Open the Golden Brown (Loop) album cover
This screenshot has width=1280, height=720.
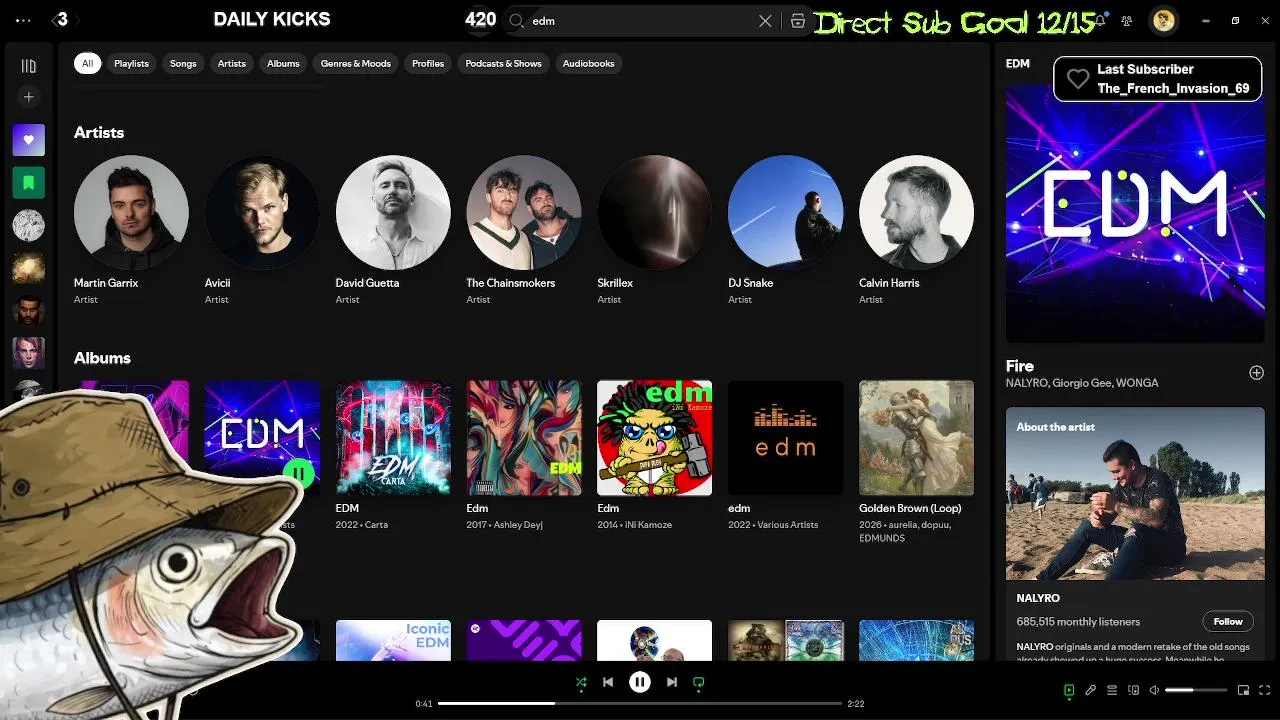[x=916, y=437]
